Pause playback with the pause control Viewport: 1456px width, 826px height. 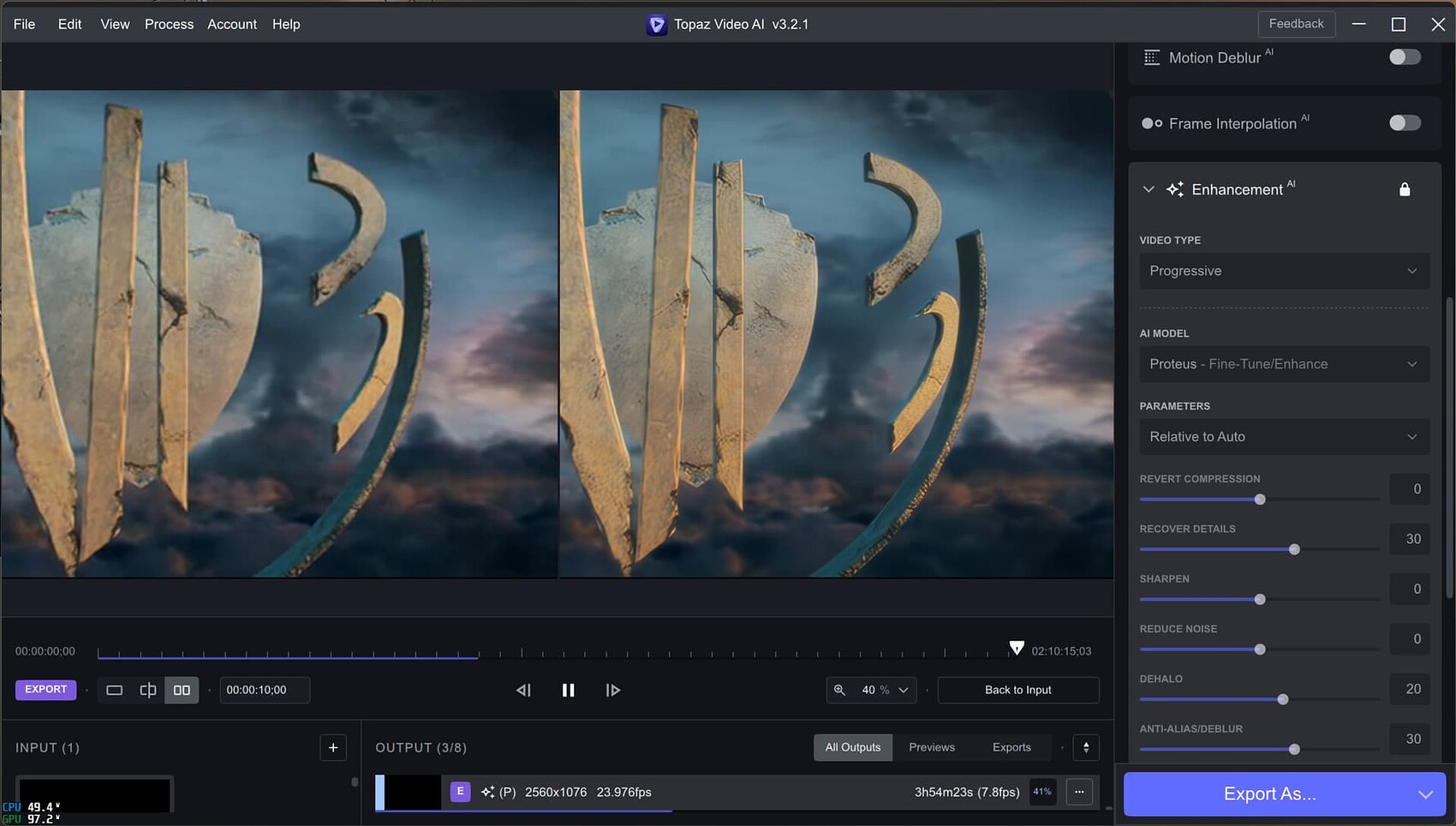(568, 690)
